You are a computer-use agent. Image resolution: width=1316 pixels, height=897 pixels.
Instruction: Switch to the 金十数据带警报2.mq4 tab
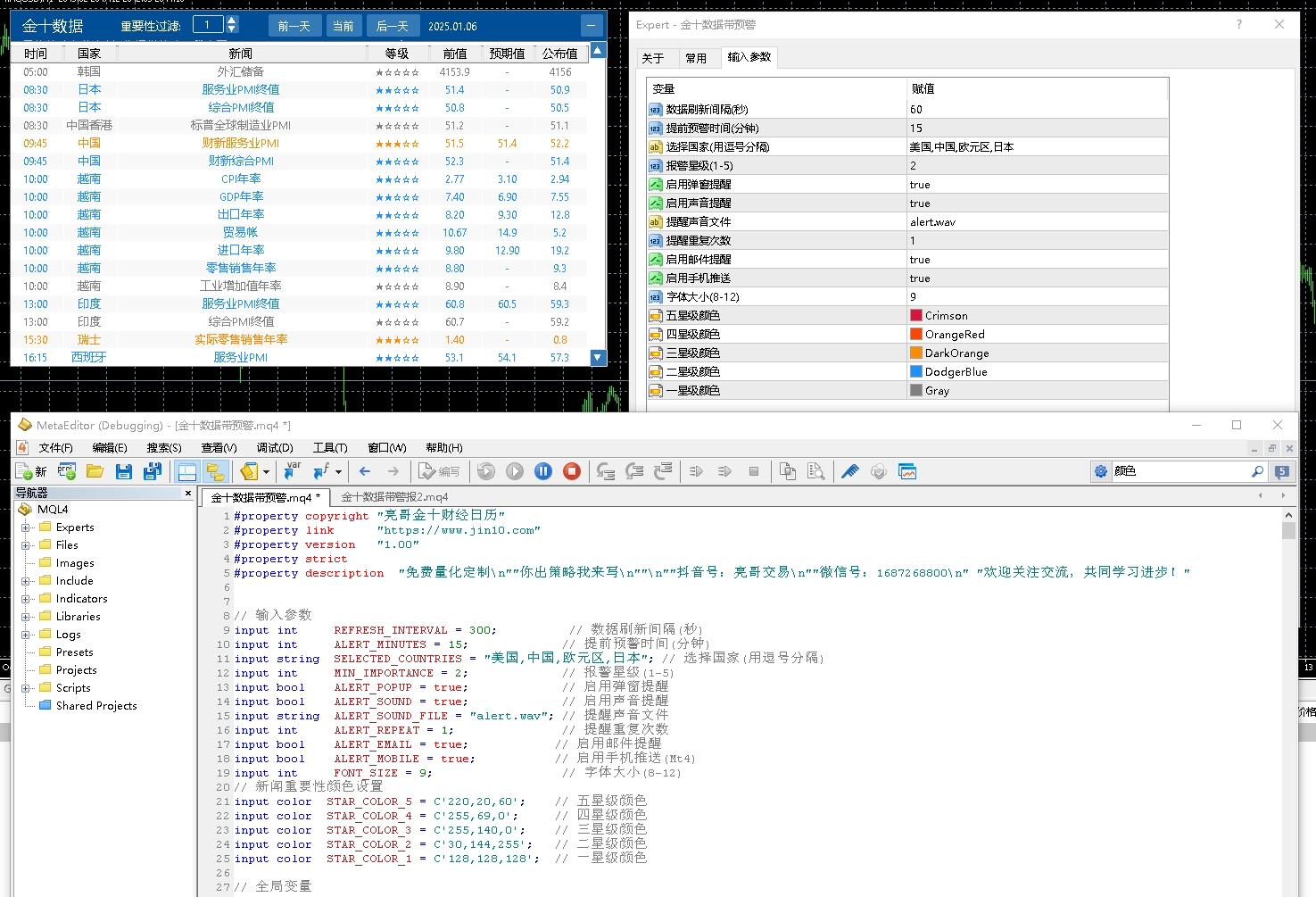click(x=394, y=497)
